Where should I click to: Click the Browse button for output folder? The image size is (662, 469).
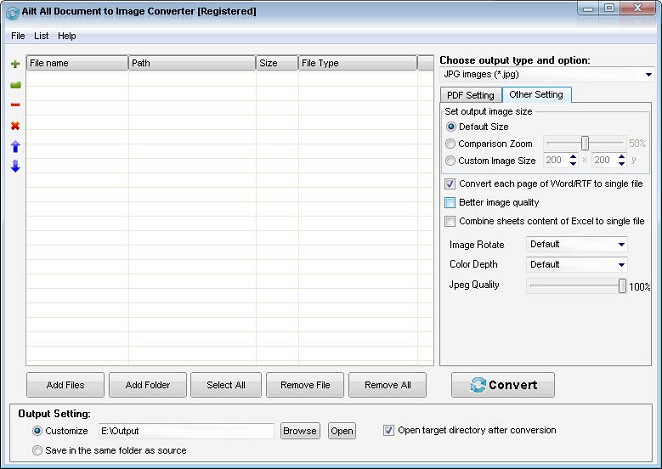pyautogui.click(x=299, y=431)
